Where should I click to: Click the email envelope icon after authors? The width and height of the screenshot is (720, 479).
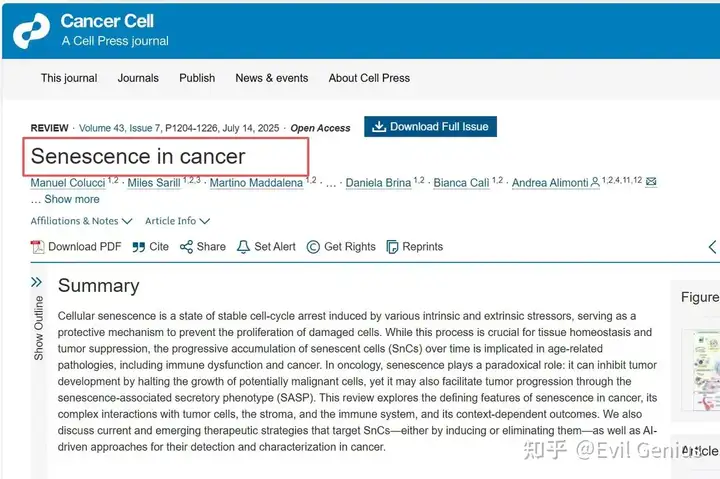(652, 182)
